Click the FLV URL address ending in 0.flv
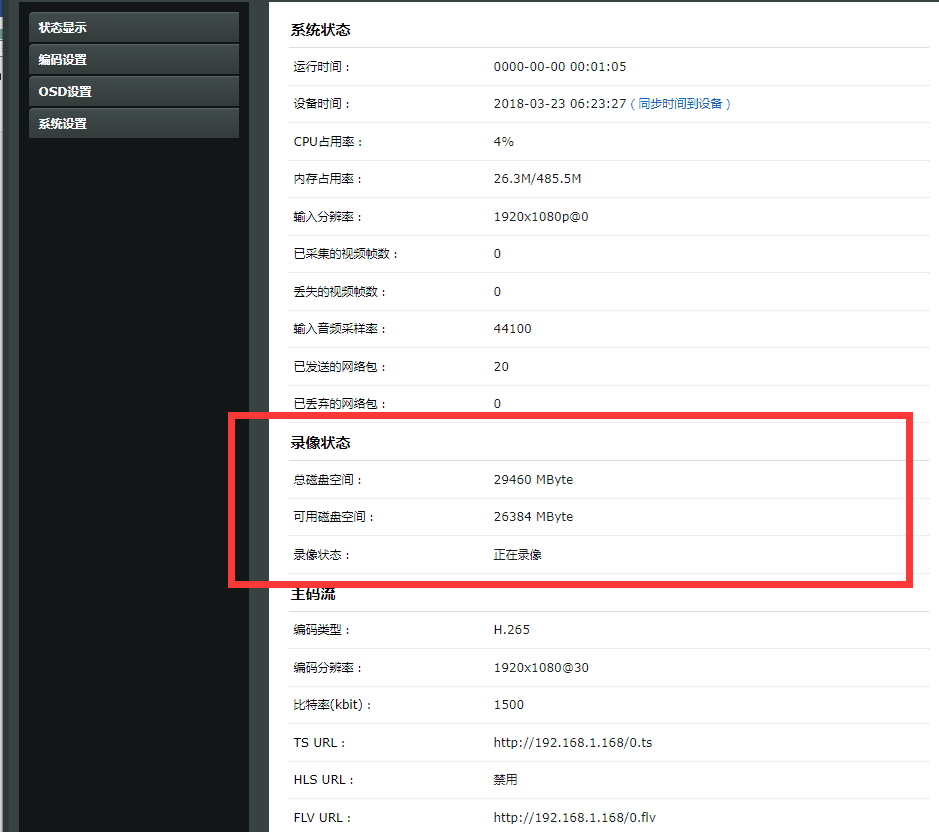The height and width of the screenshot is (832, 939). pyautogui.click(x=574, y=818)
